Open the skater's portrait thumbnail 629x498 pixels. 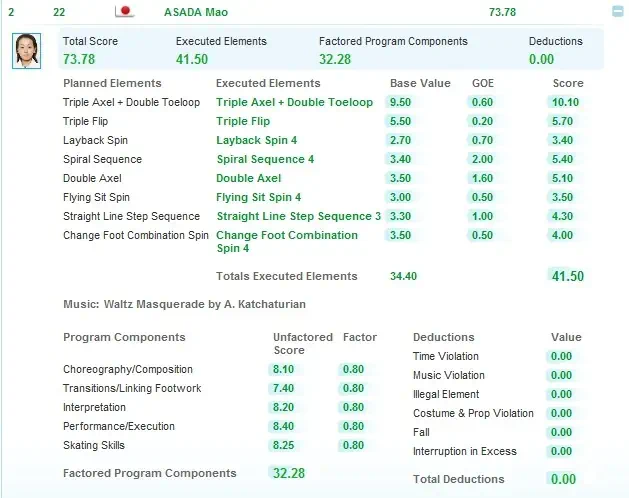[x=27, y=52]
